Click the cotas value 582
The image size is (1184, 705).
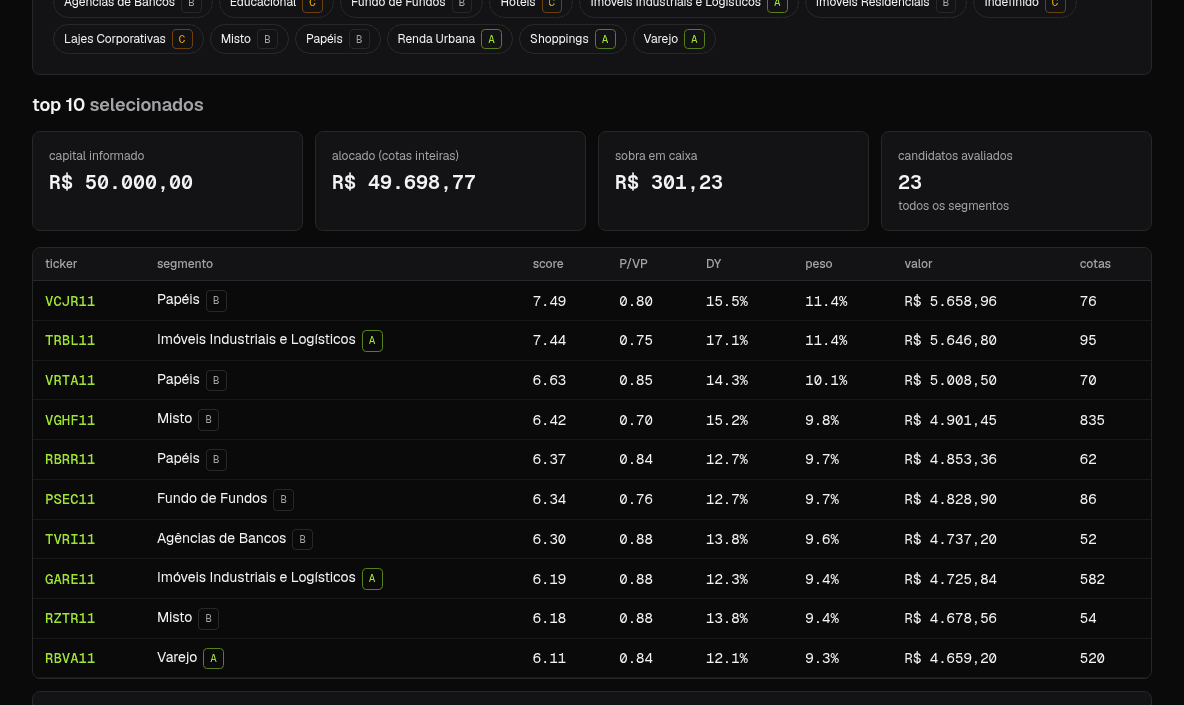click(1092, 580)
